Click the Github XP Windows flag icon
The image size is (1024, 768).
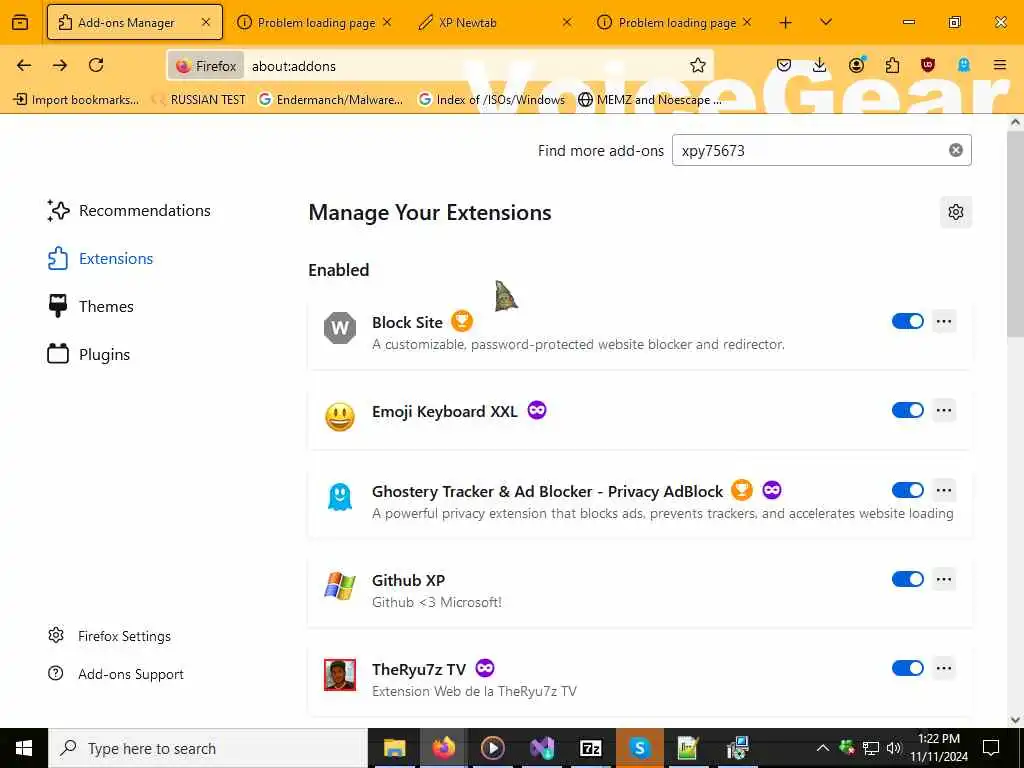pyautogui.click(x=340, y=586)
